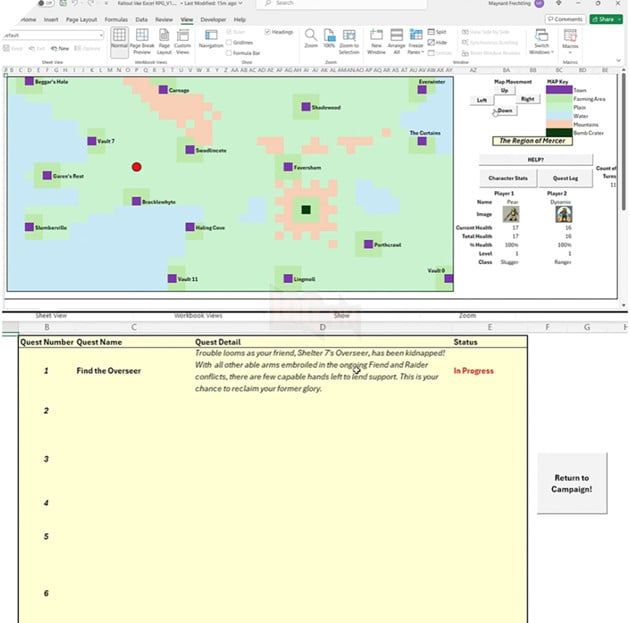This screenshot has width=630, height=623.
Task: Toggle the Ruler checkbox
Action: point(229,32)
